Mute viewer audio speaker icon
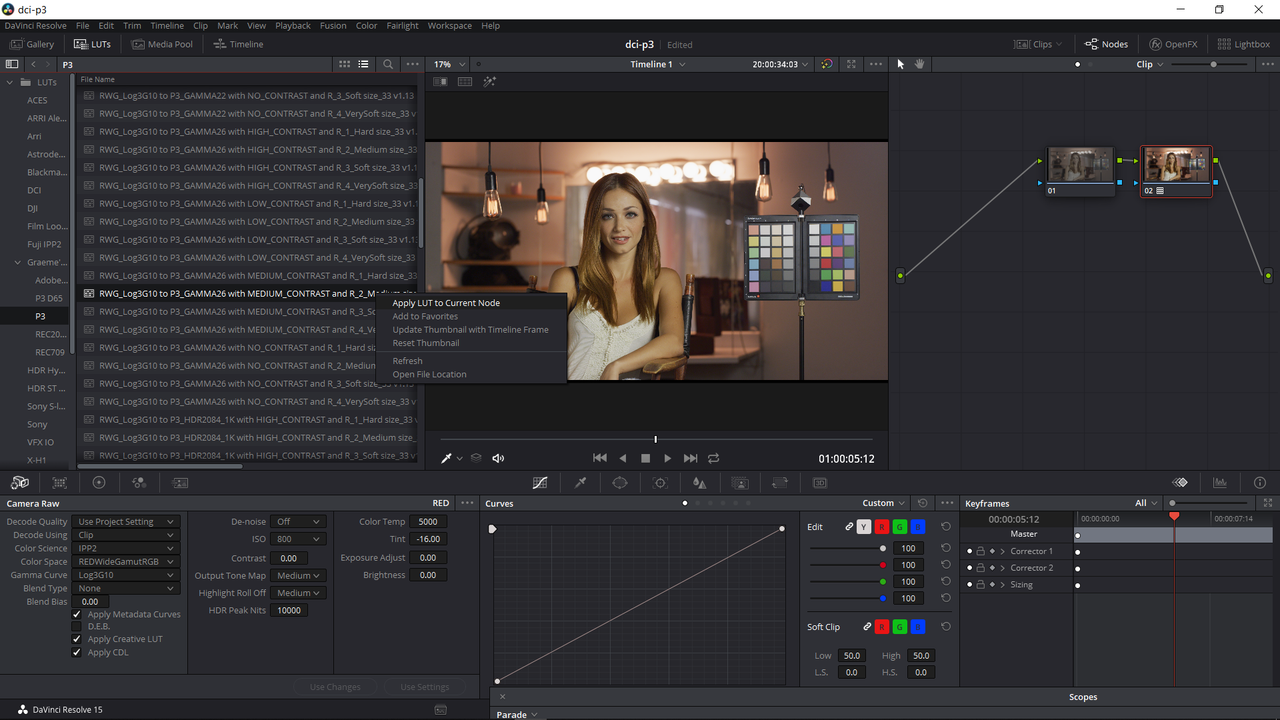Screen dimensions: 1280x720 [498, 458]
